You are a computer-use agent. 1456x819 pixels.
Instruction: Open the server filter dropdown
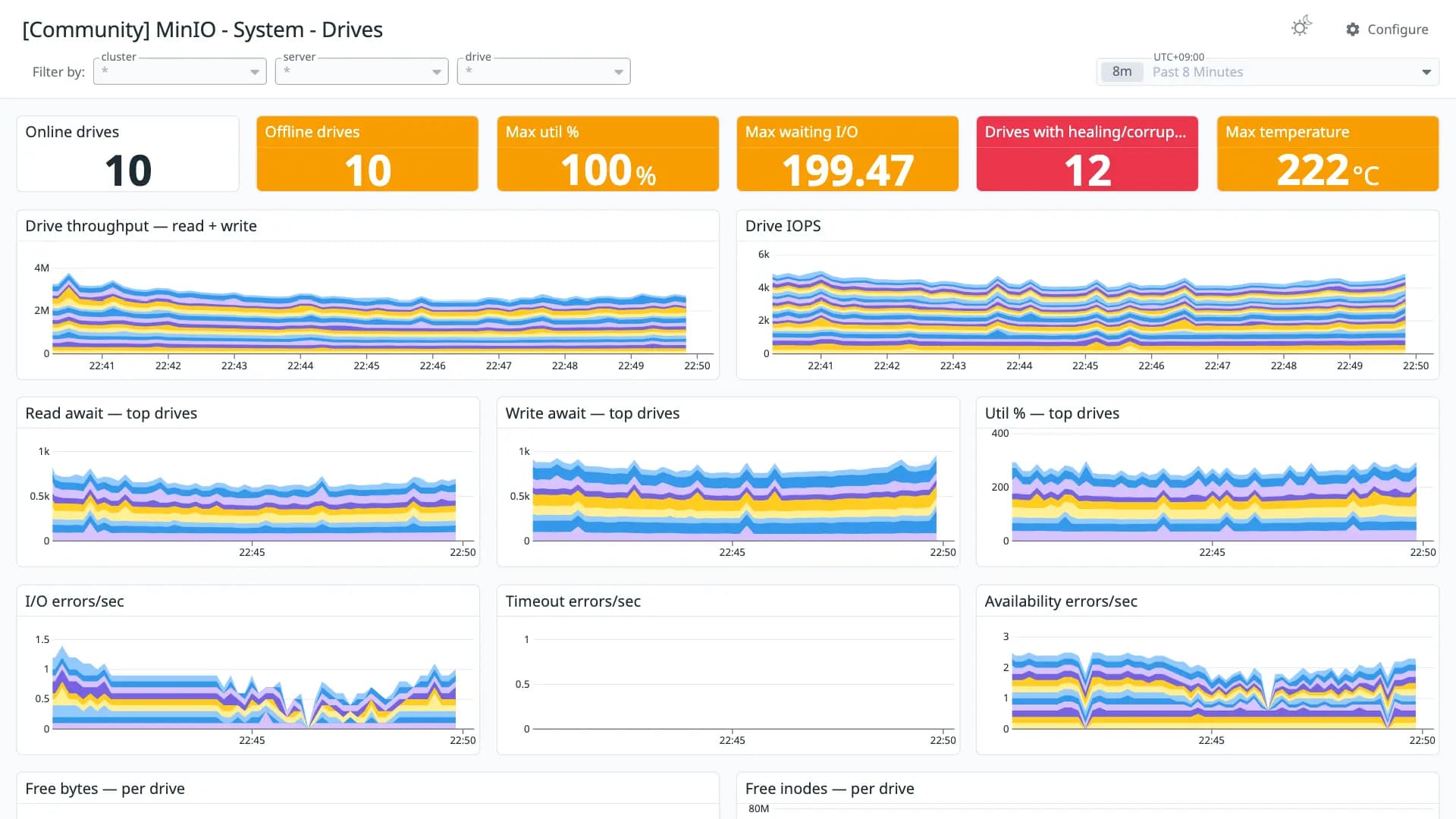pos(362,71)
